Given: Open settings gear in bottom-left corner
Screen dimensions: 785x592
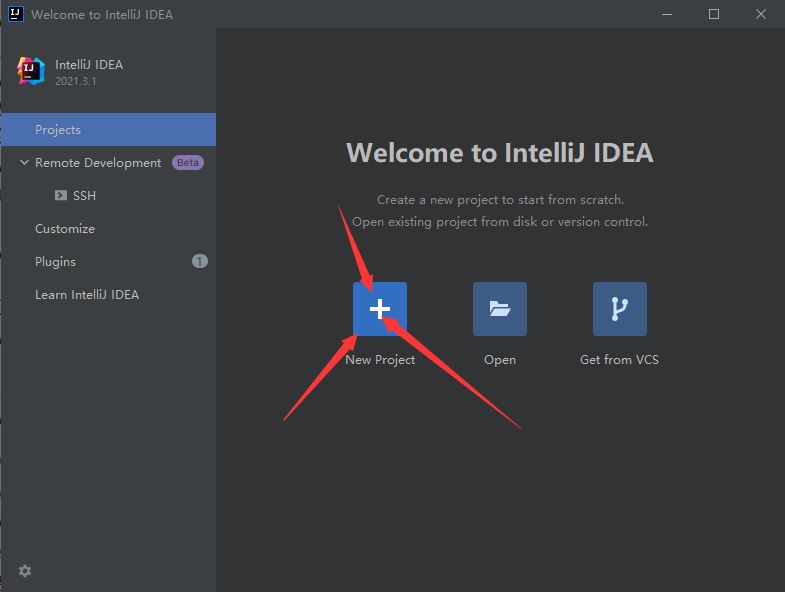Looking at the screenshot, I should click(25, 571).
